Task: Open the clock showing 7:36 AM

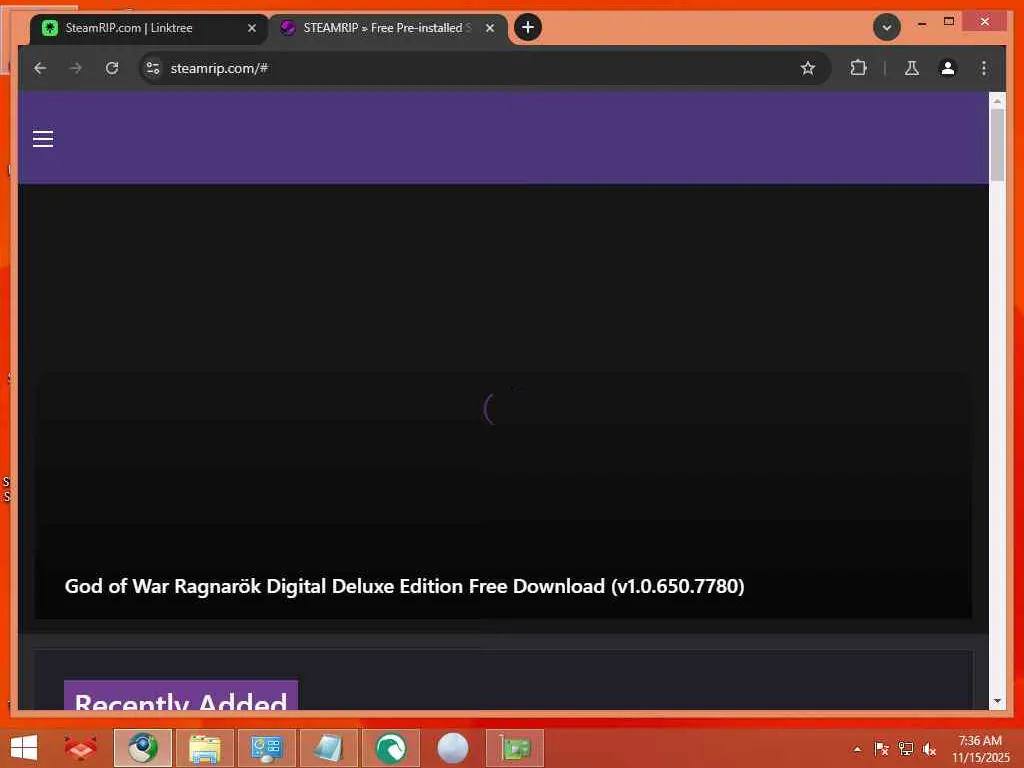Action: [980, 749]
